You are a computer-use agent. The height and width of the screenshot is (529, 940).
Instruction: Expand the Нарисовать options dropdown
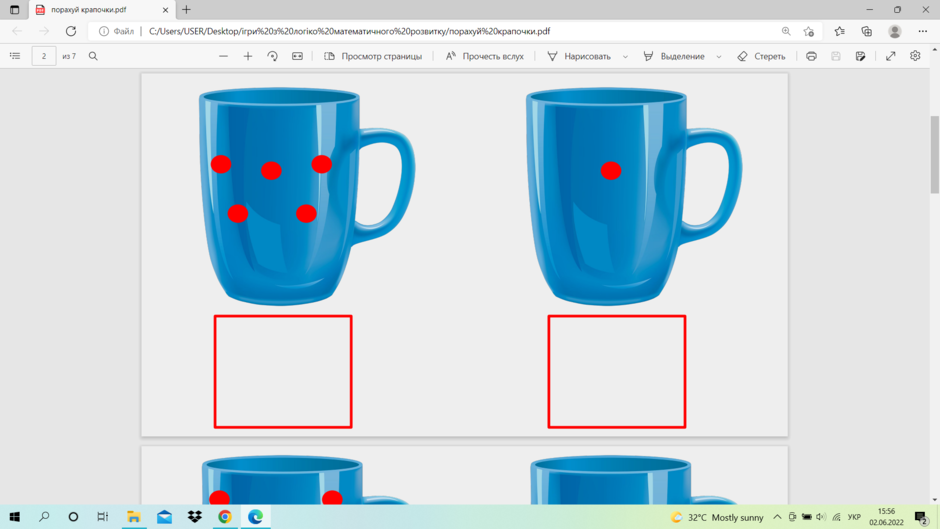625,56
